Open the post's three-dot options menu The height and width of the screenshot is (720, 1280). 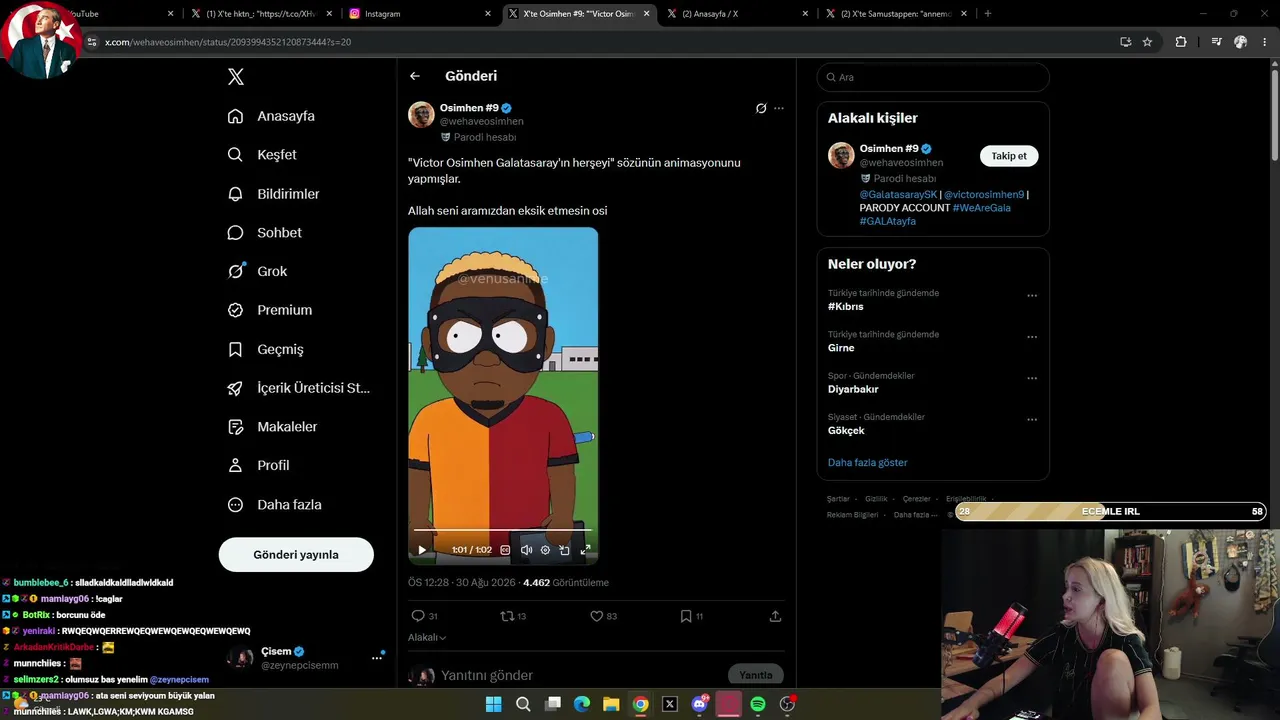pyautogui.click(x=779, y=108)
